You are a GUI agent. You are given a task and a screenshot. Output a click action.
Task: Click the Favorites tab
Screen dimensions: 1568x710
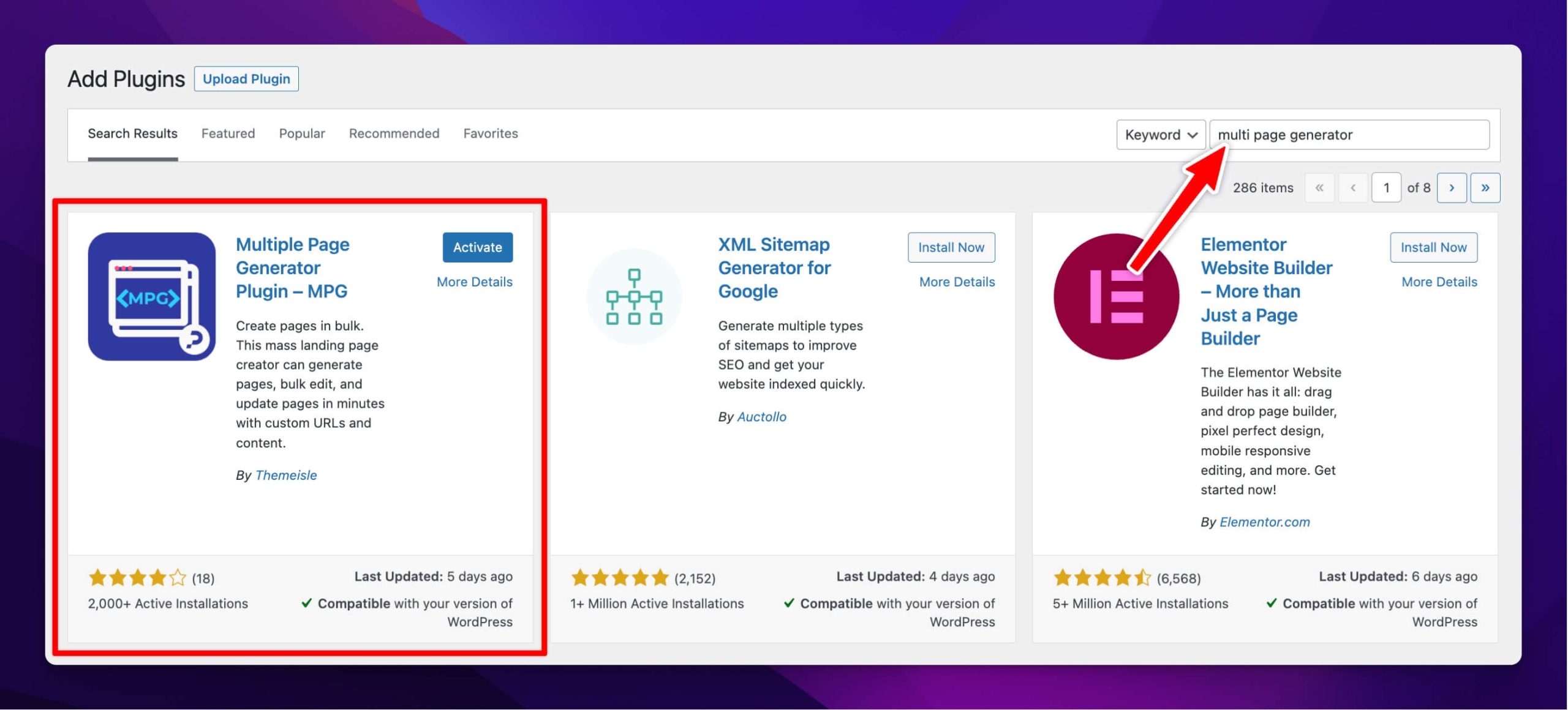tap(491, 134)
